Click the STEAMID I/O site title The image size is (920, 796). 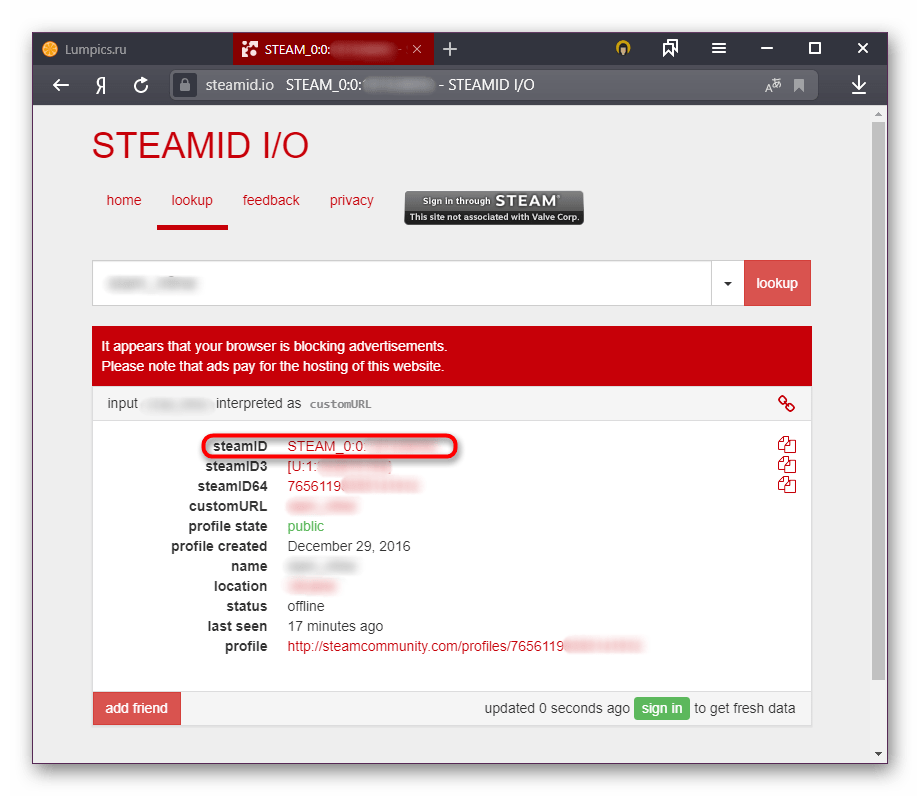click(200, 145)
